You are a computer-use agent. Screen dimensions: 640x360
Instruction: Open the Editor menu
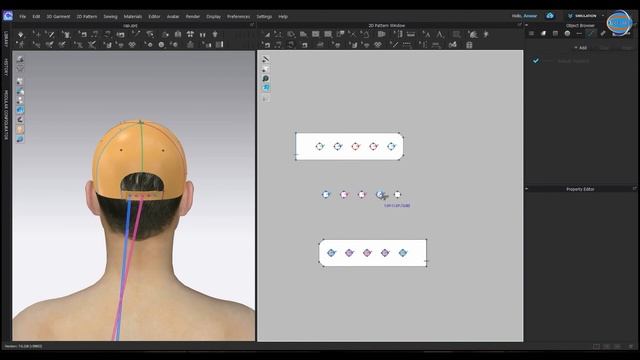click(x=154, y=16)
